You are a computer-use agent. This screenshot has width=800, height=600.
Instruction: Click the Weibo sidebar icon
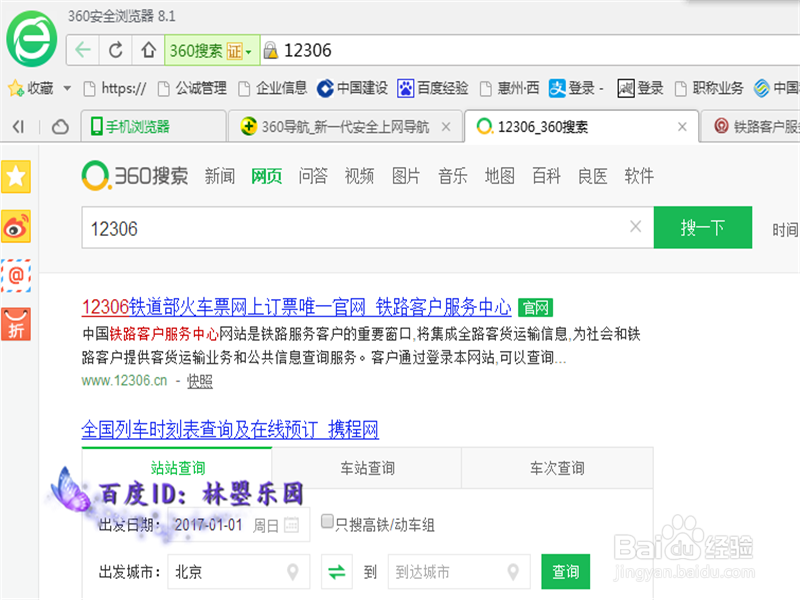(16, 225)
